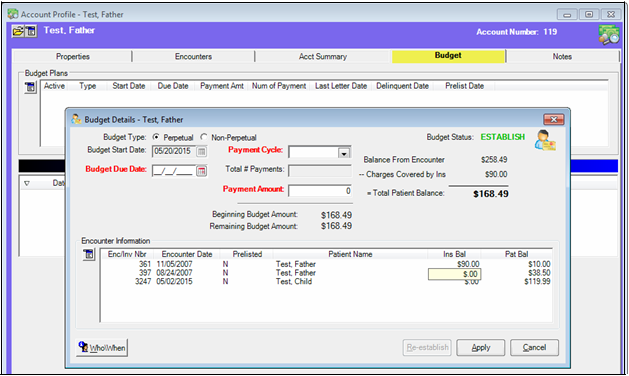
Task: Click the patient card icon beside ESTABLISH status
Action: (545, 140)
